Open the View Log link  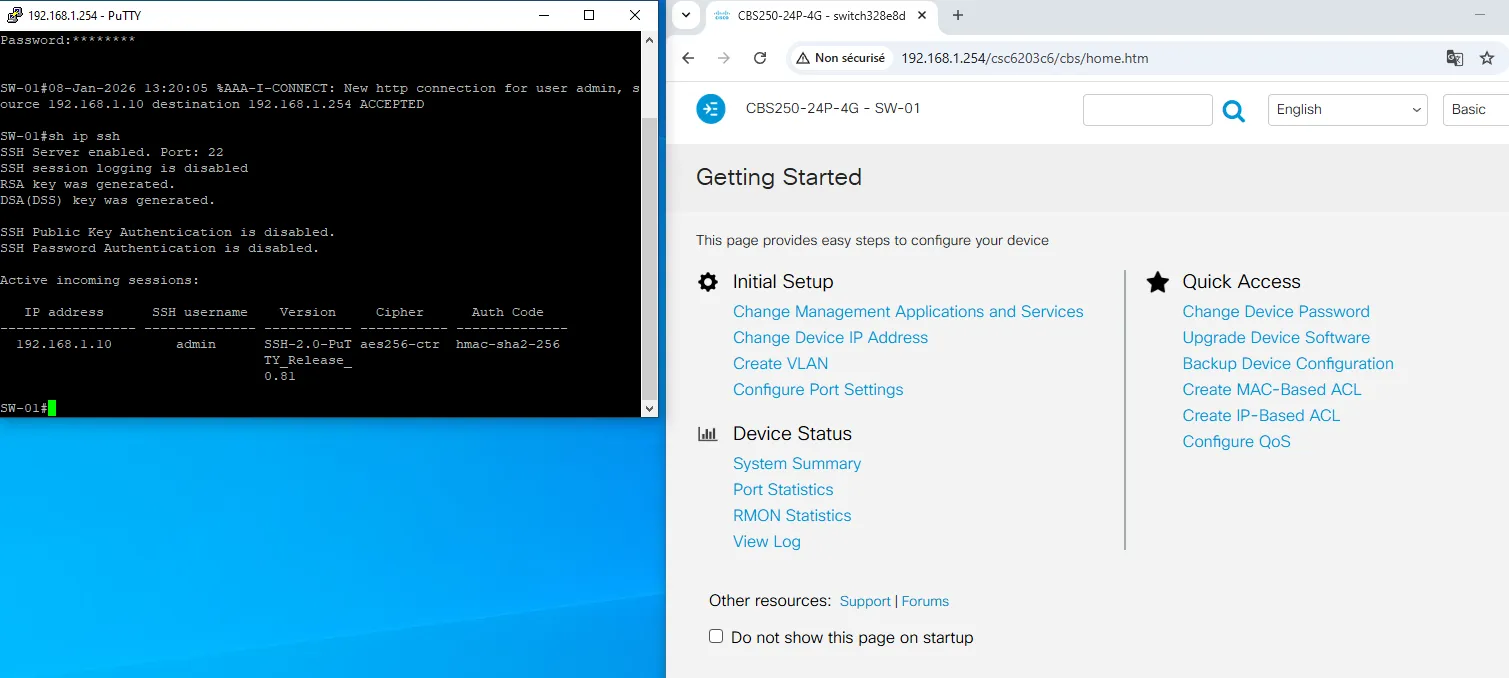click(x=767, y=542)
